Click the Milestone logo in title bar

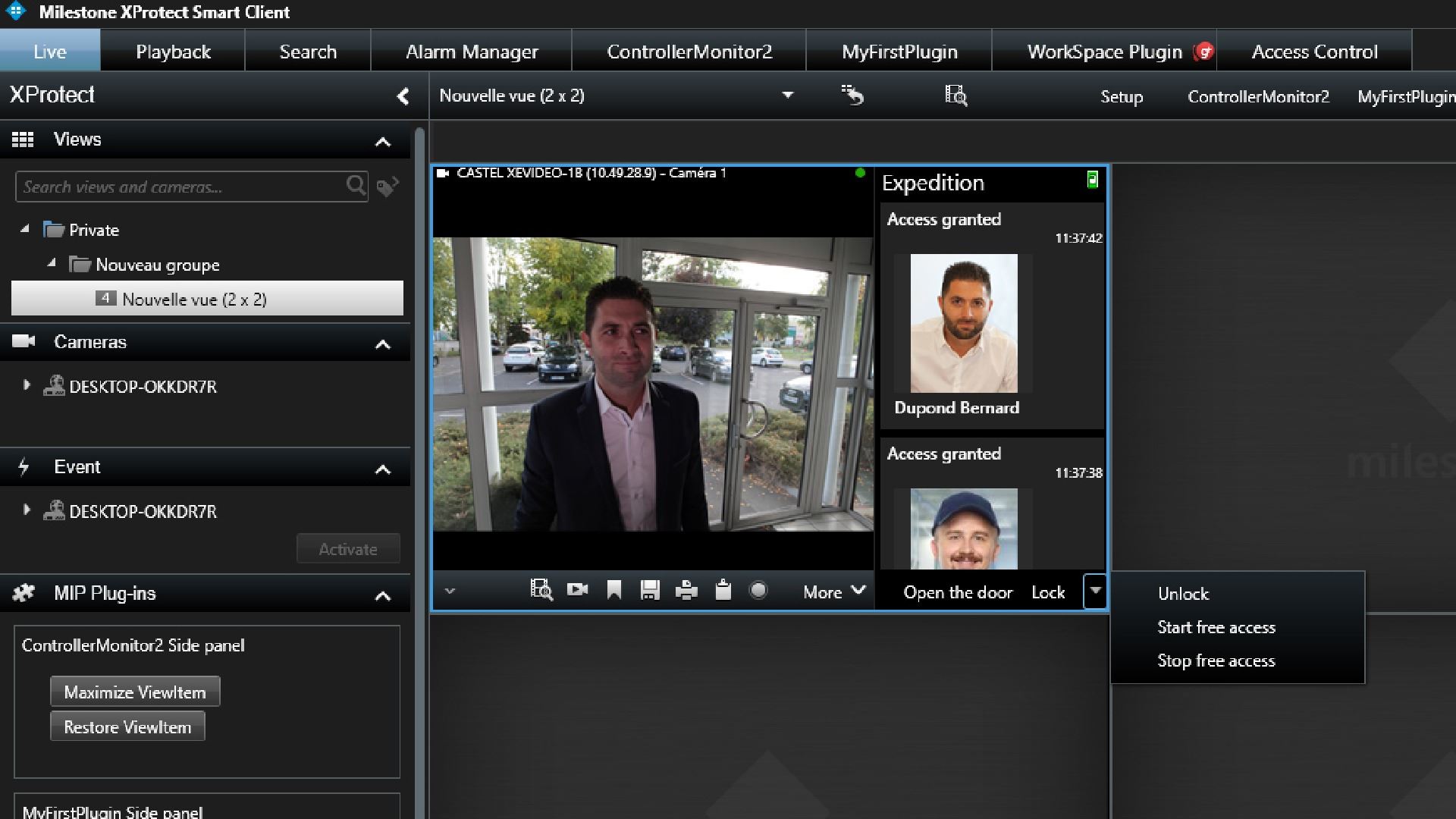pos(15,11)
